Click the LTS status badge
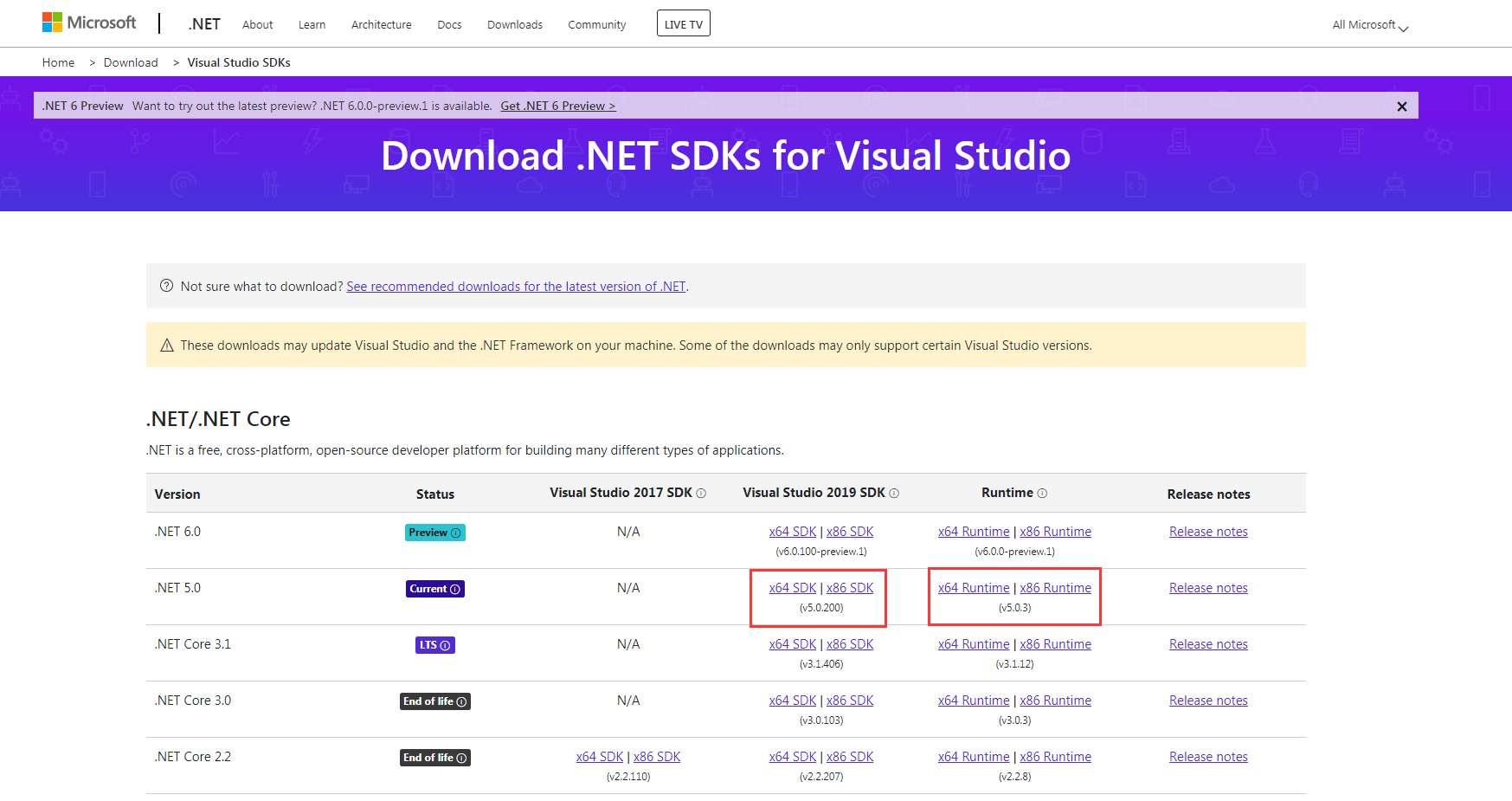Screen dimensions: 1512x801 (434, 645)
